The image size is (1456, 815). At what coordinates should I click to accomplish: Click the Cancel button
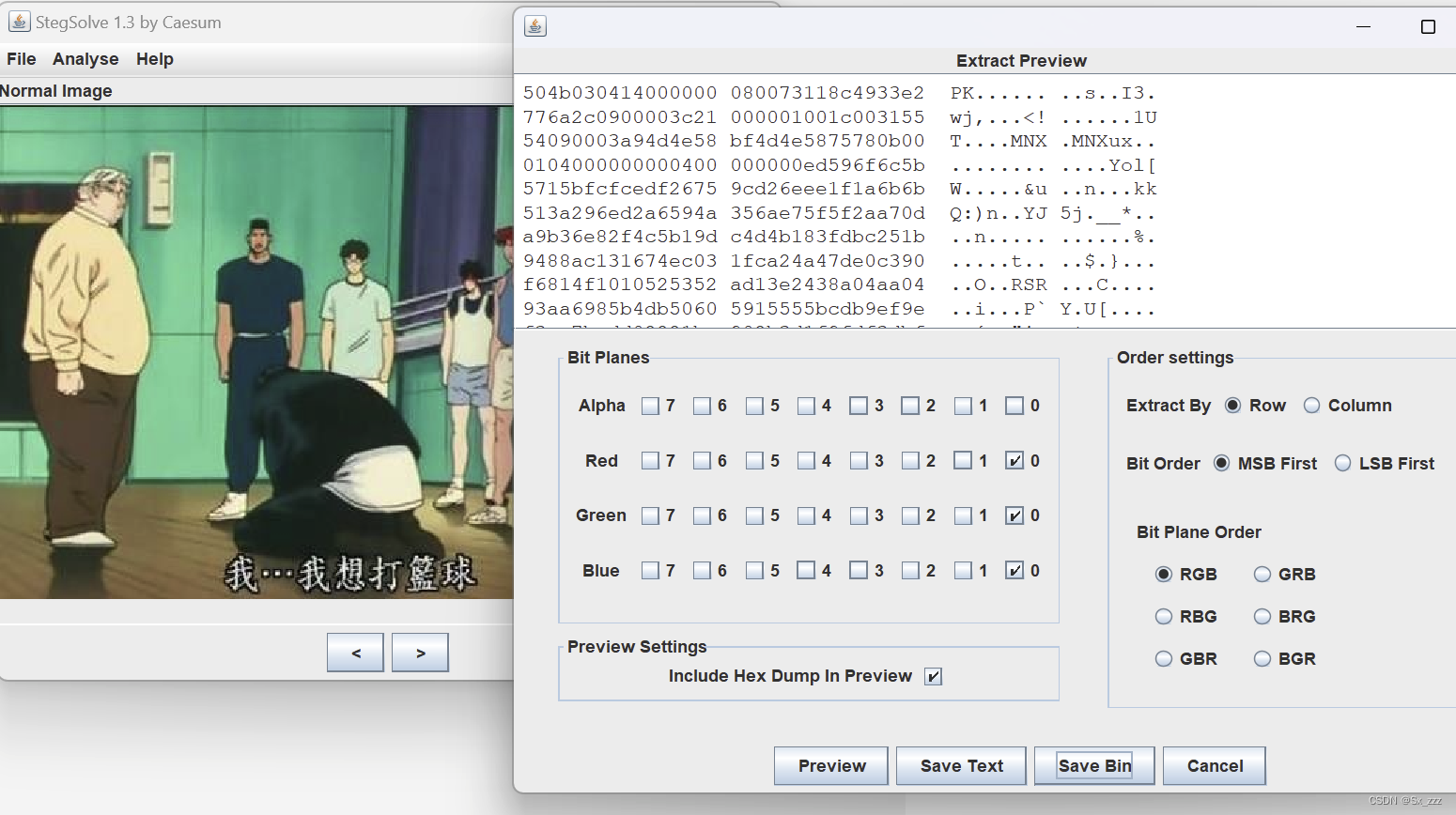coord(1215,765)
